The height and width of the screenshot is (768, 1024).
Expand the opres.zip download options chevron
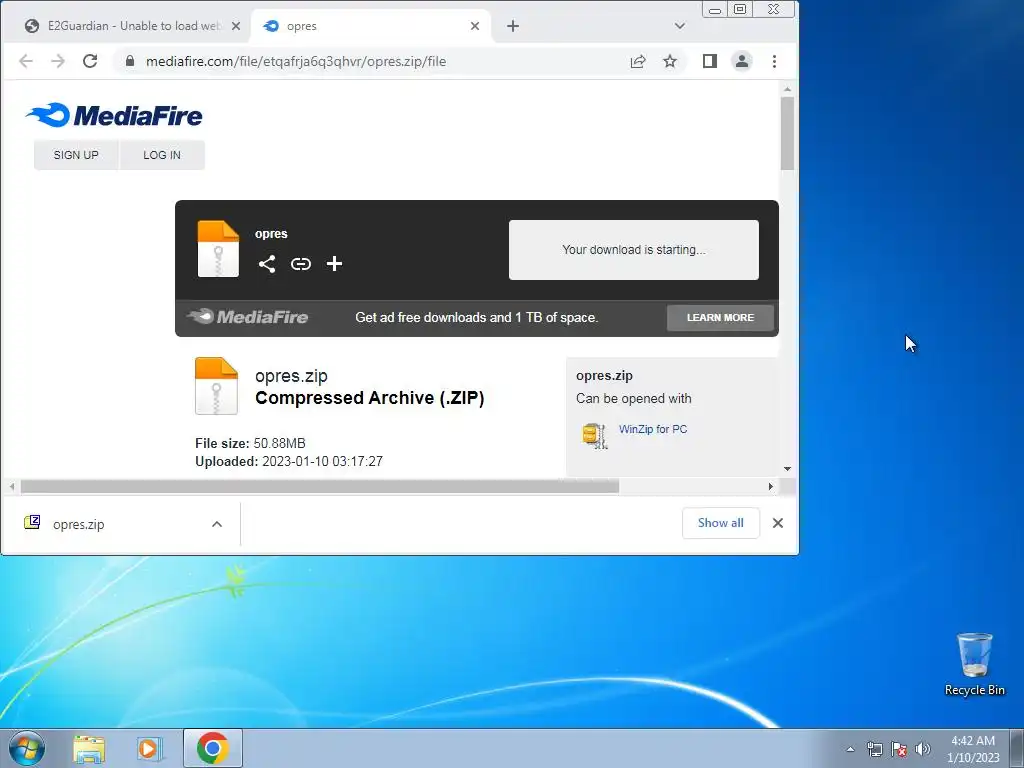pos(217,524)
